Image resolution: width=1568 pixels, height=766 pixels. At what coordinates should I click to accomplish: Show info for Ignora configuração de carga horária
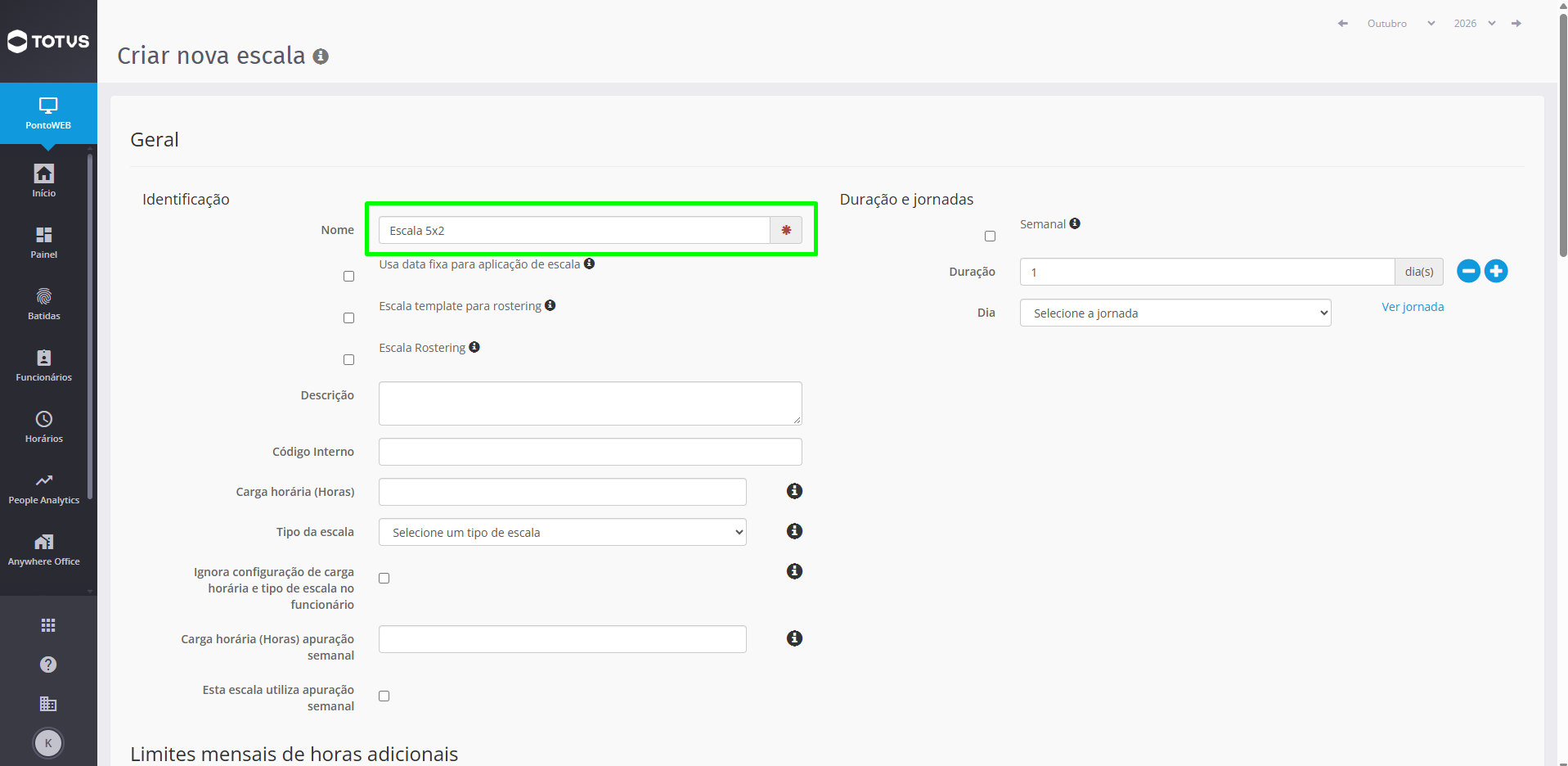[x=794, y=571]
